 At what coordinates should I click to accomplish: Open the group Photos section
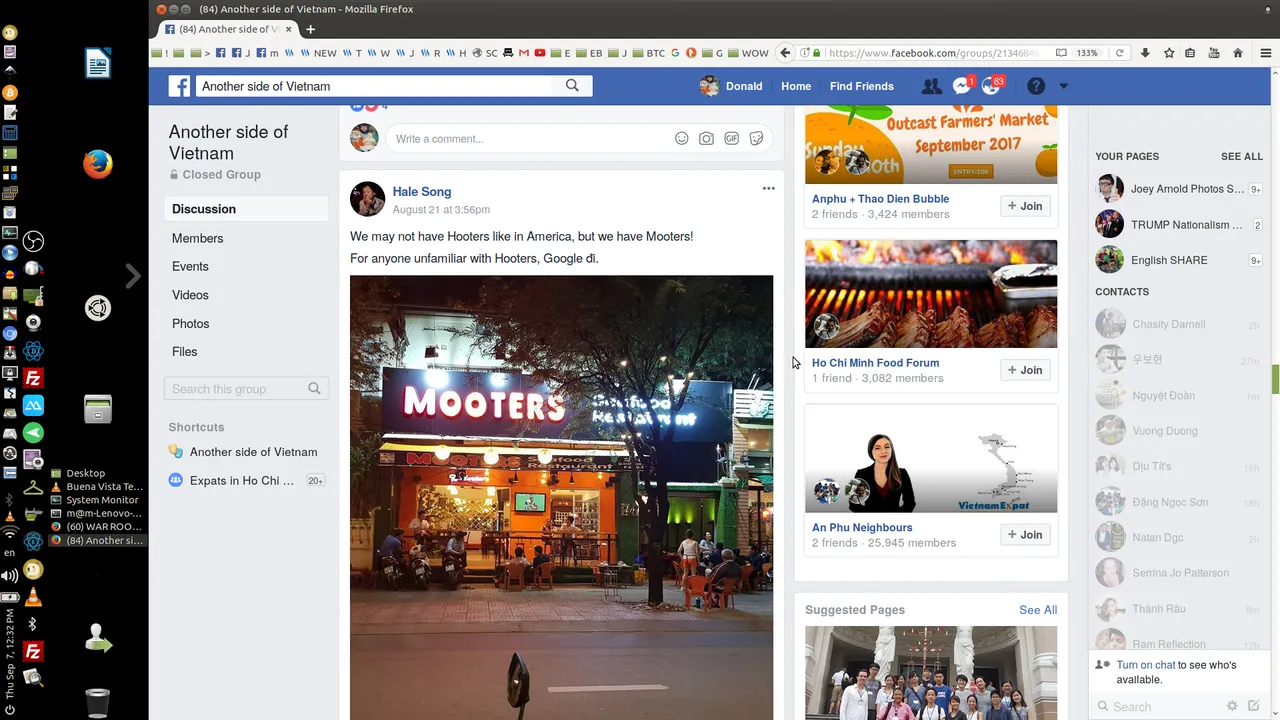coord(190,323)
